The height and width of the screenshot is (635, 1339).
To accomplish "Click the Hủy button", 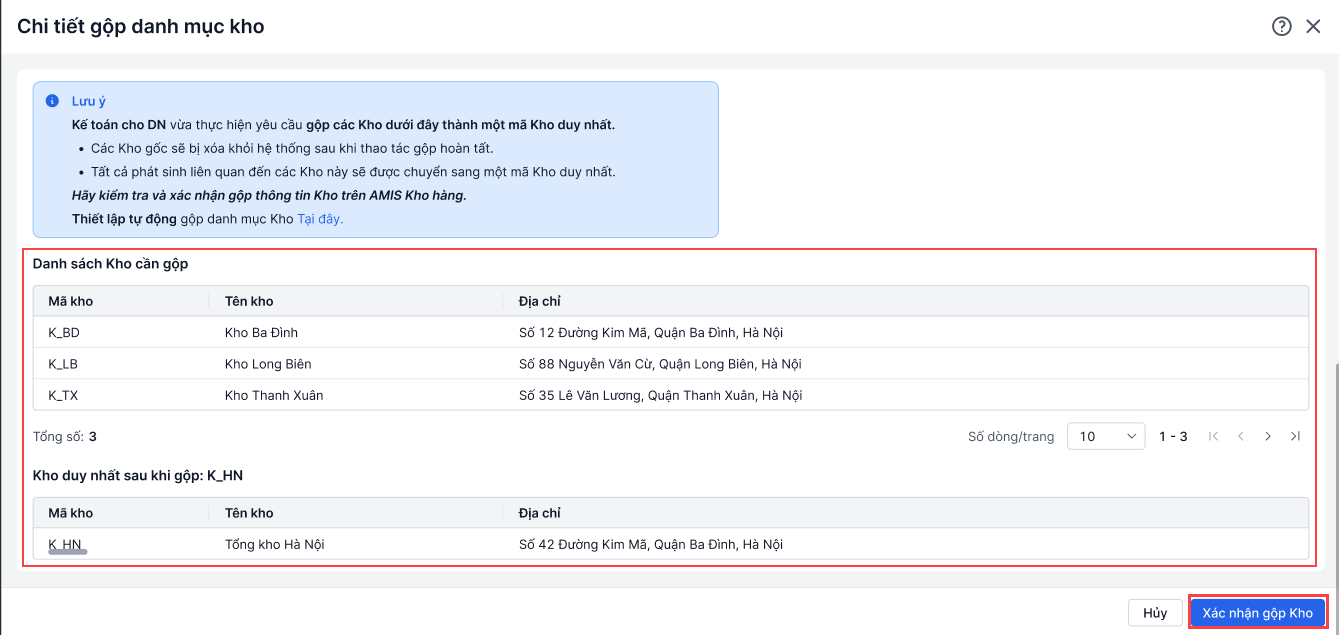I will 1155,613.
